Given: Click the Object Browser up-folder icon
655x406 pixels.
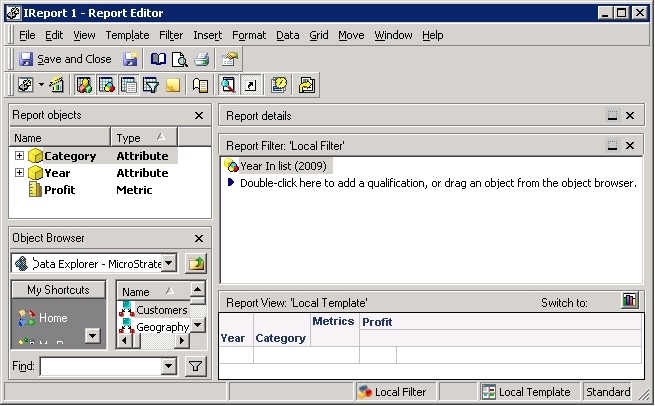Looking at the screenshot, I should (x=196, y=263).
